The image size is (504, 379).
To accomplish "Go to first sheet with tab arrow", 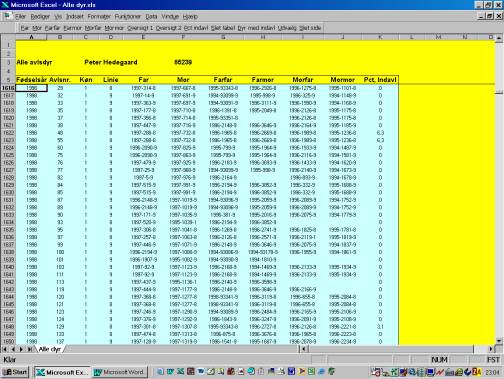I will pyautogui.click(x=5, y=349).
